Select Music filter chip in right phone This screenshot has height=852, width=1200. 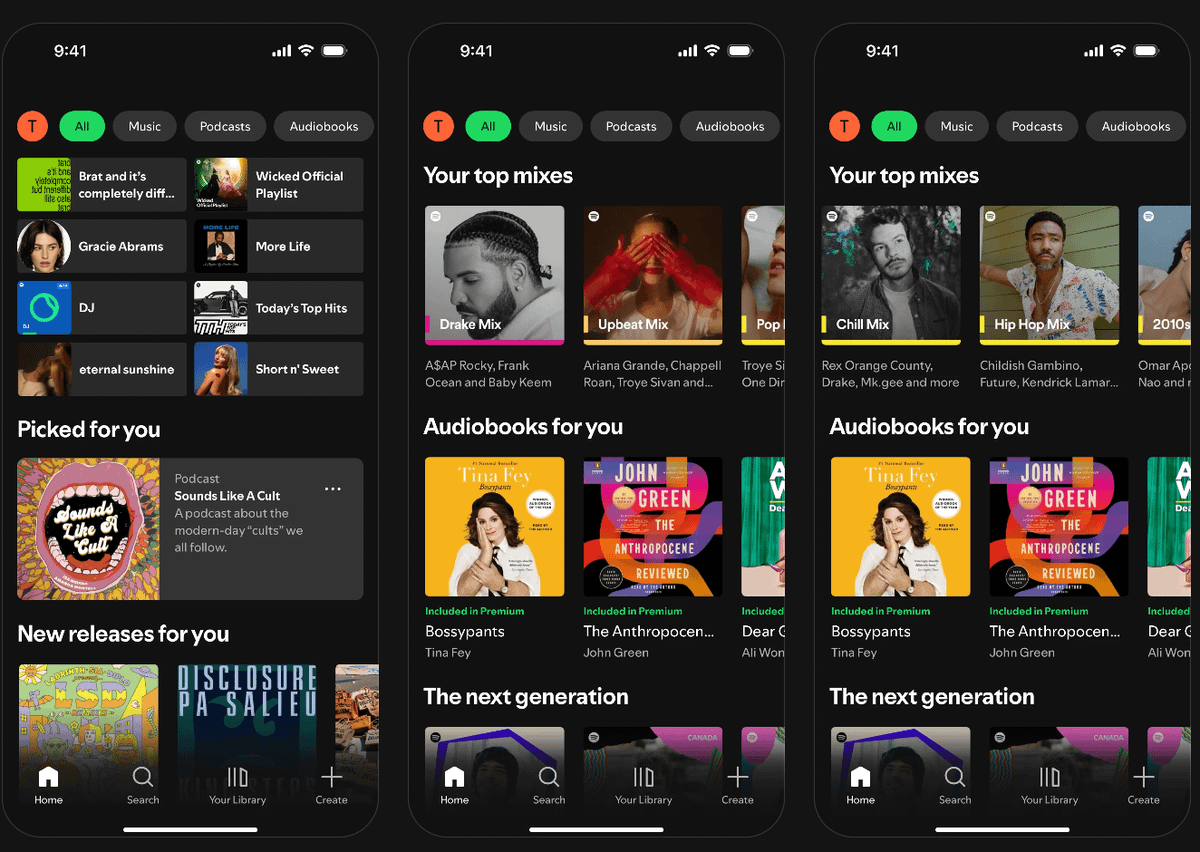coord(956,126)
